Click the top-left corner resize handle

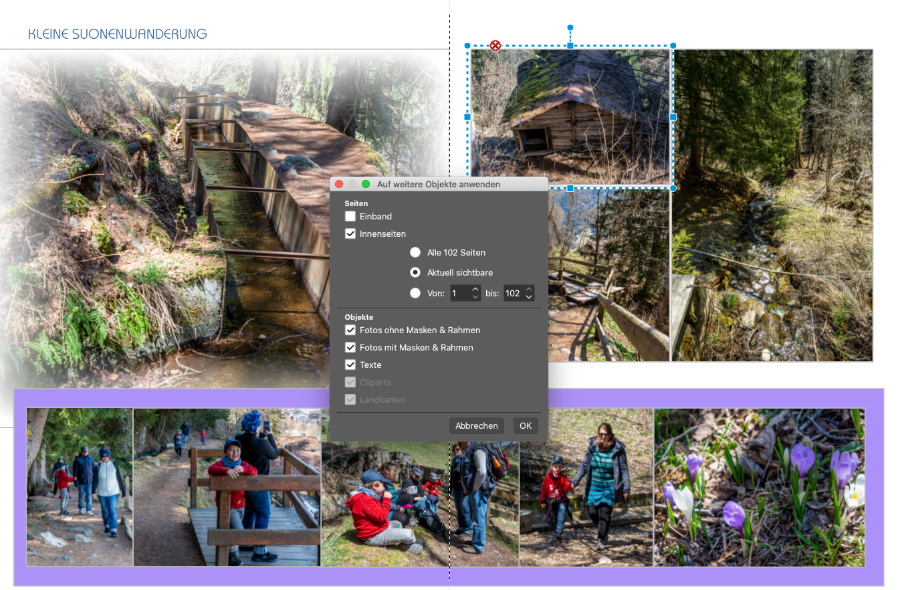coord(468,46)
